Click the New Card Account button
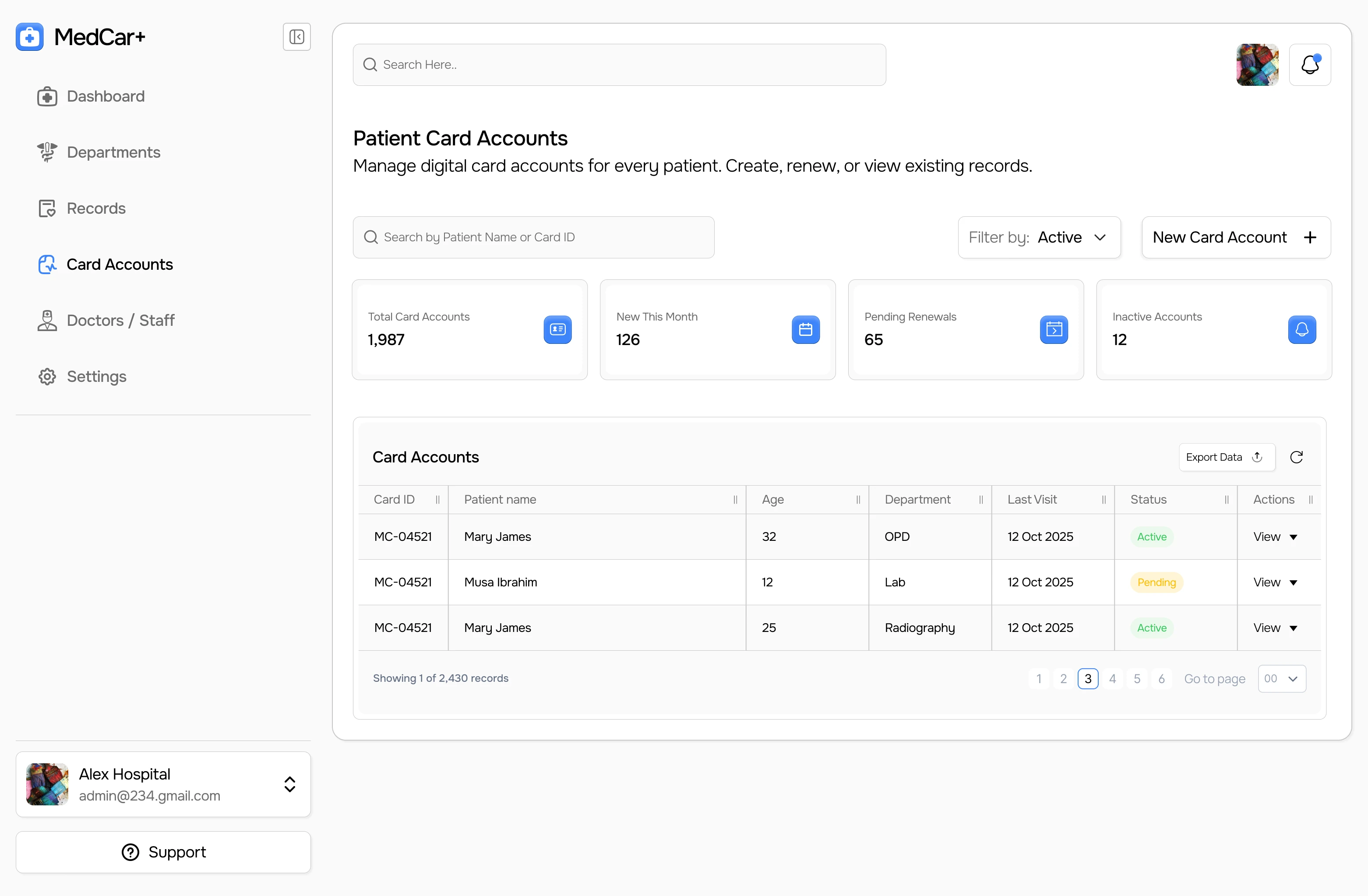The height and width of the screenshot is (896, 1368). 1235,237
